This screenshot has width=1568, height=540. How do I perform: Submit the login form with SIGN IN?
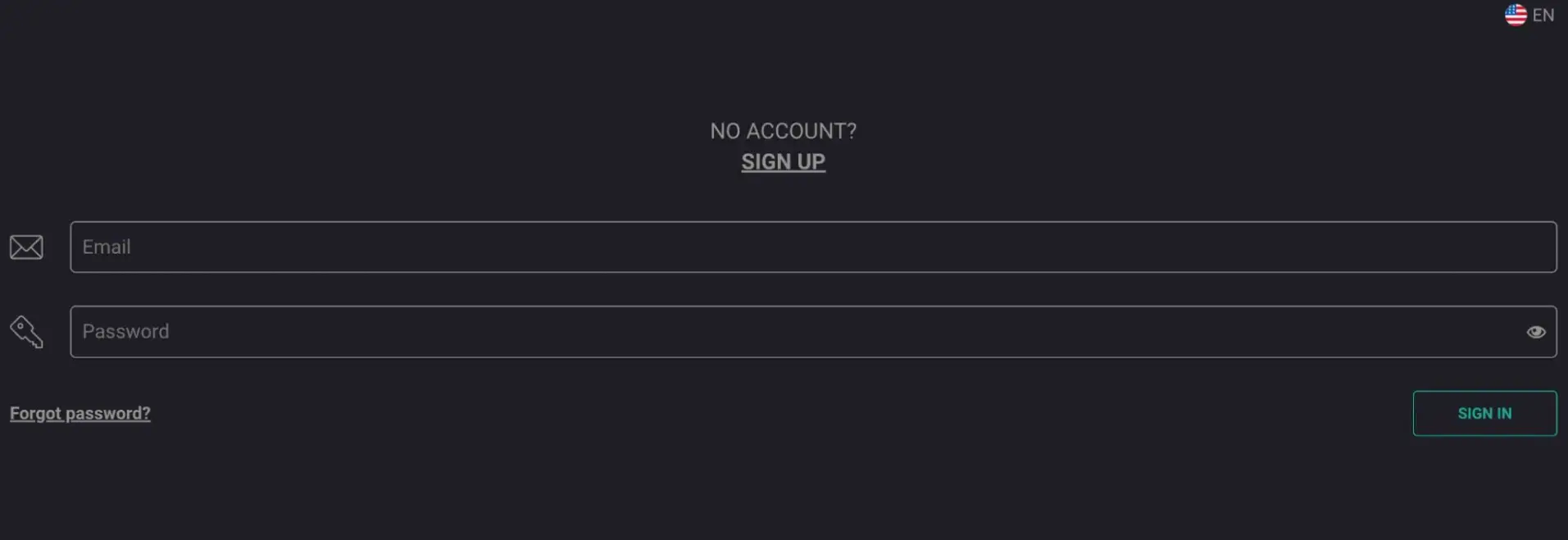point(1484,413)
